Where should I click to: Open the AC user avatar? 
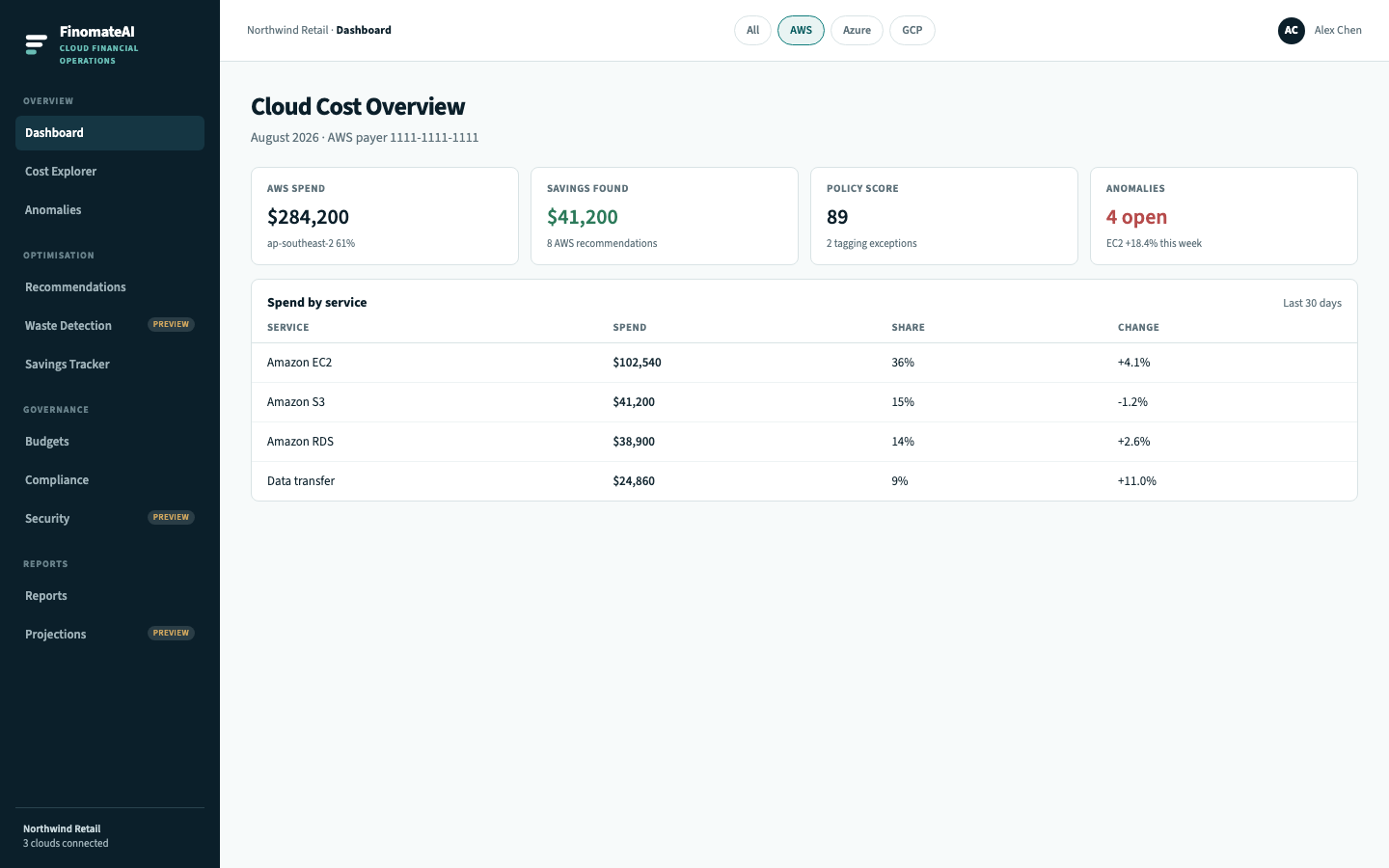(1292, 31)
